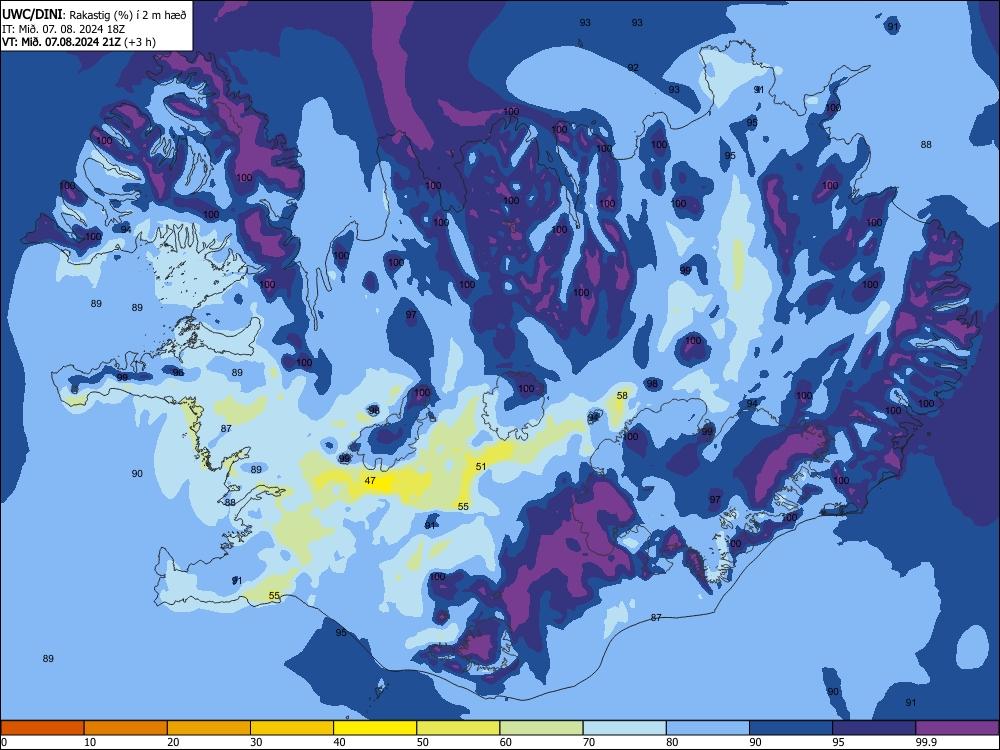Click the 'VT: Mið. 07.08.2024 21Z (+3 h)' line
The image size is (1000, 750).
click(79, 42)
